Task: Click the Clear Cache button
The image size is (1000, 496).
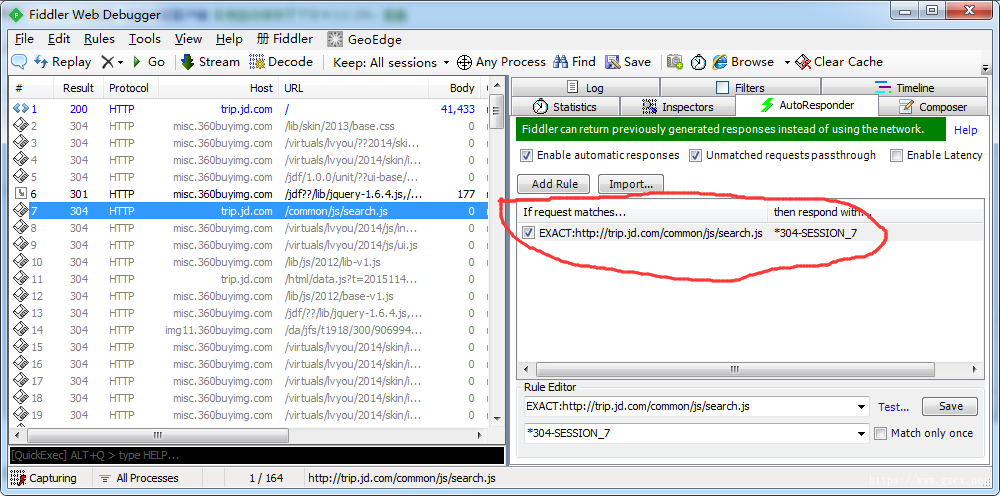Action: point(839,62)
